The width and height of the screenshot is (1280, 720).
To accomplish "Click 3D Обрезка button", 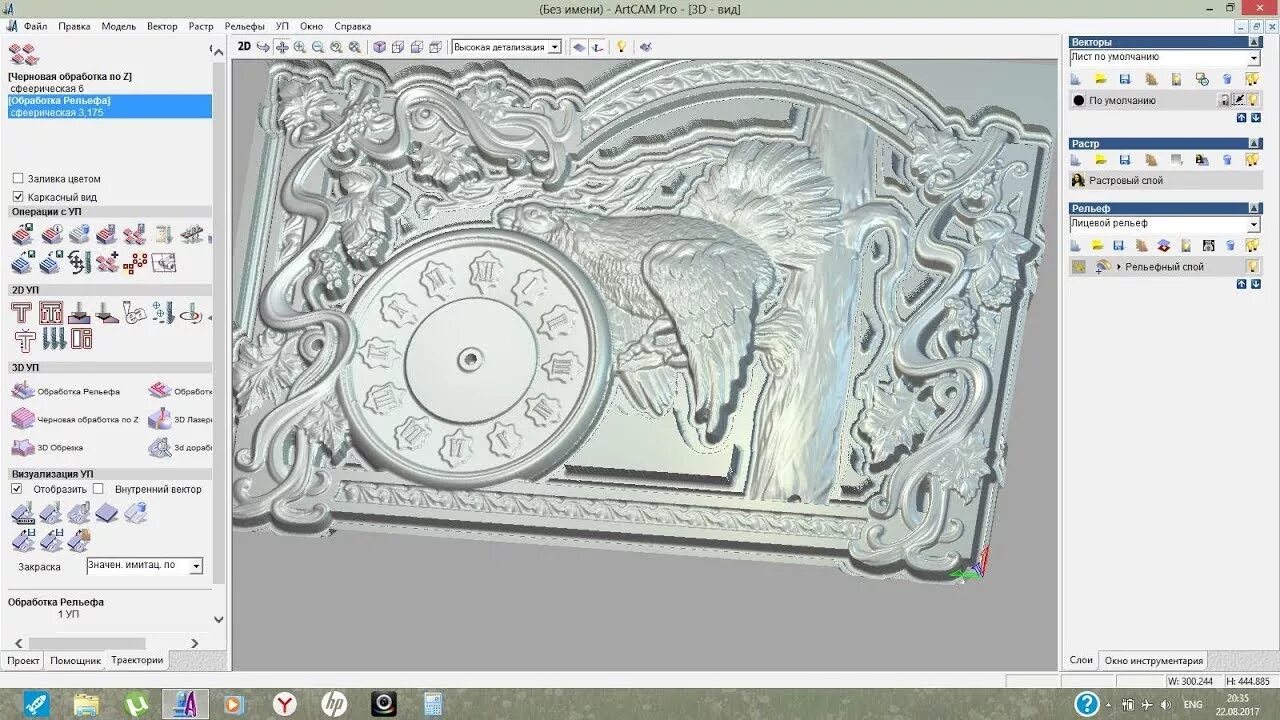I will click(48, 447).
